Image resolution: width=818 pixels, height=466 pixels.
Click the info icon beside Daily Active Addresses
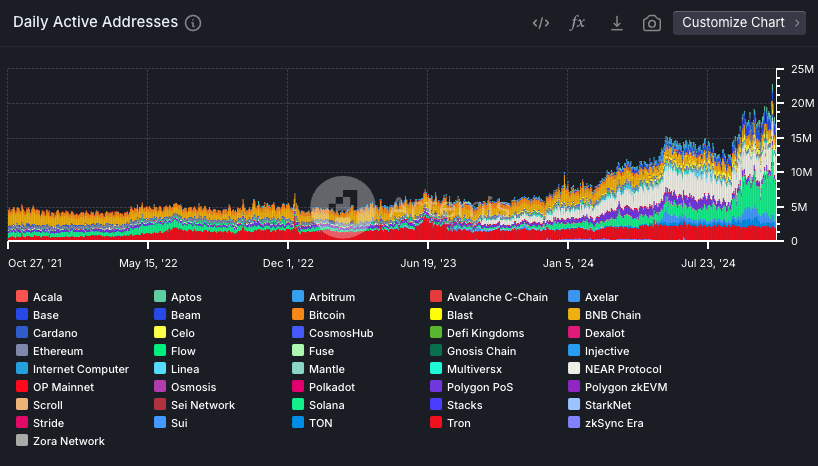193,23
